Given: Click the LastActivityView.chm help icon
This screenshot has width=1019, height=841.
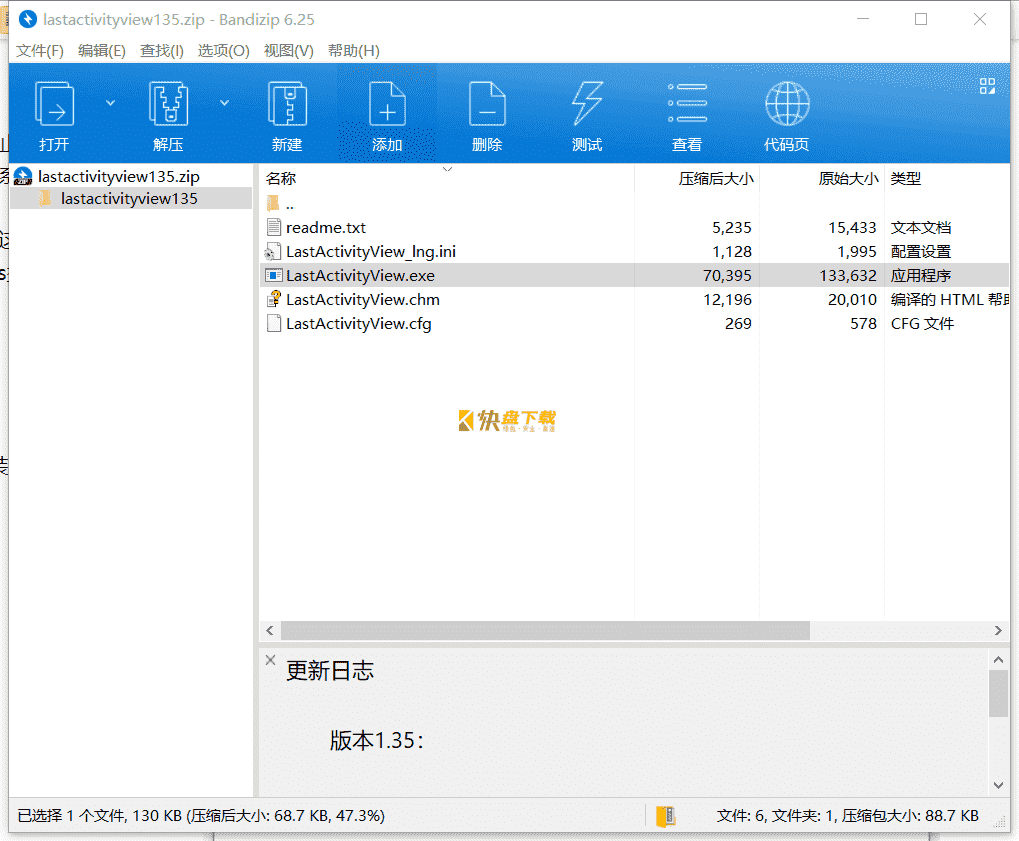Looking at the screenshot, I should click(274, 299).
